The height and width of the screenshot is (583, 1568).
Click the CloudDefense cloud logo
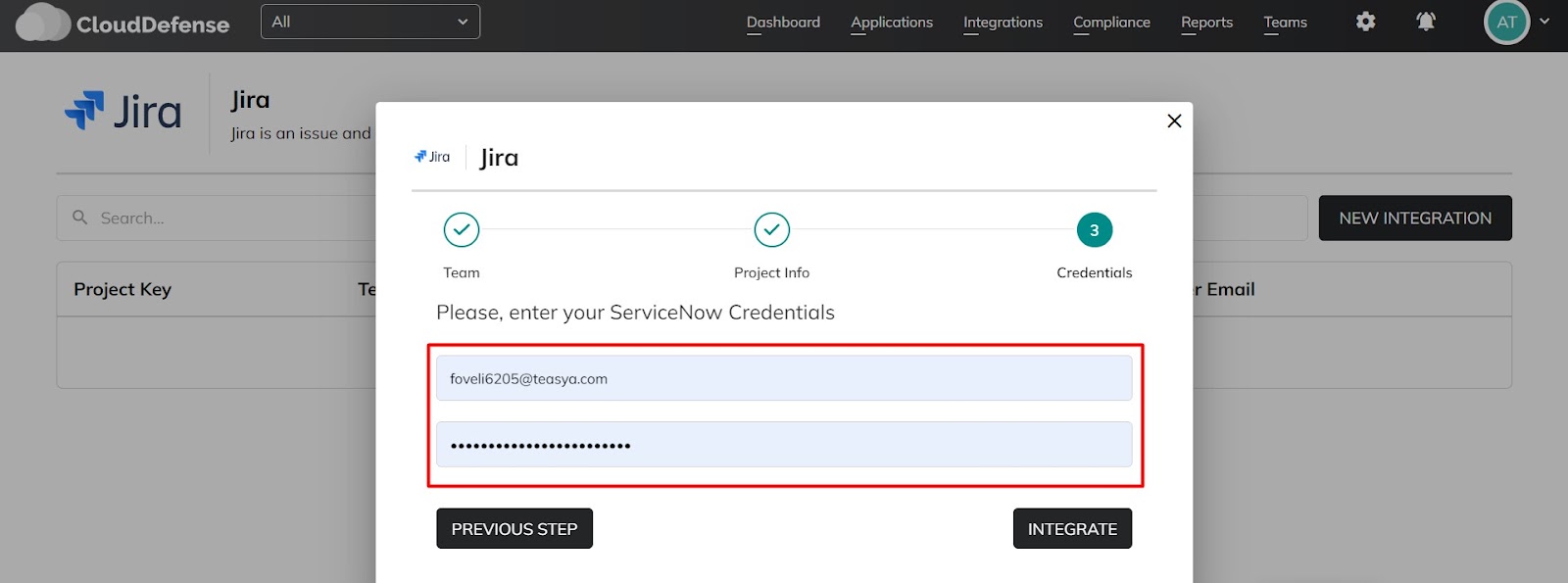click(43, 23)
